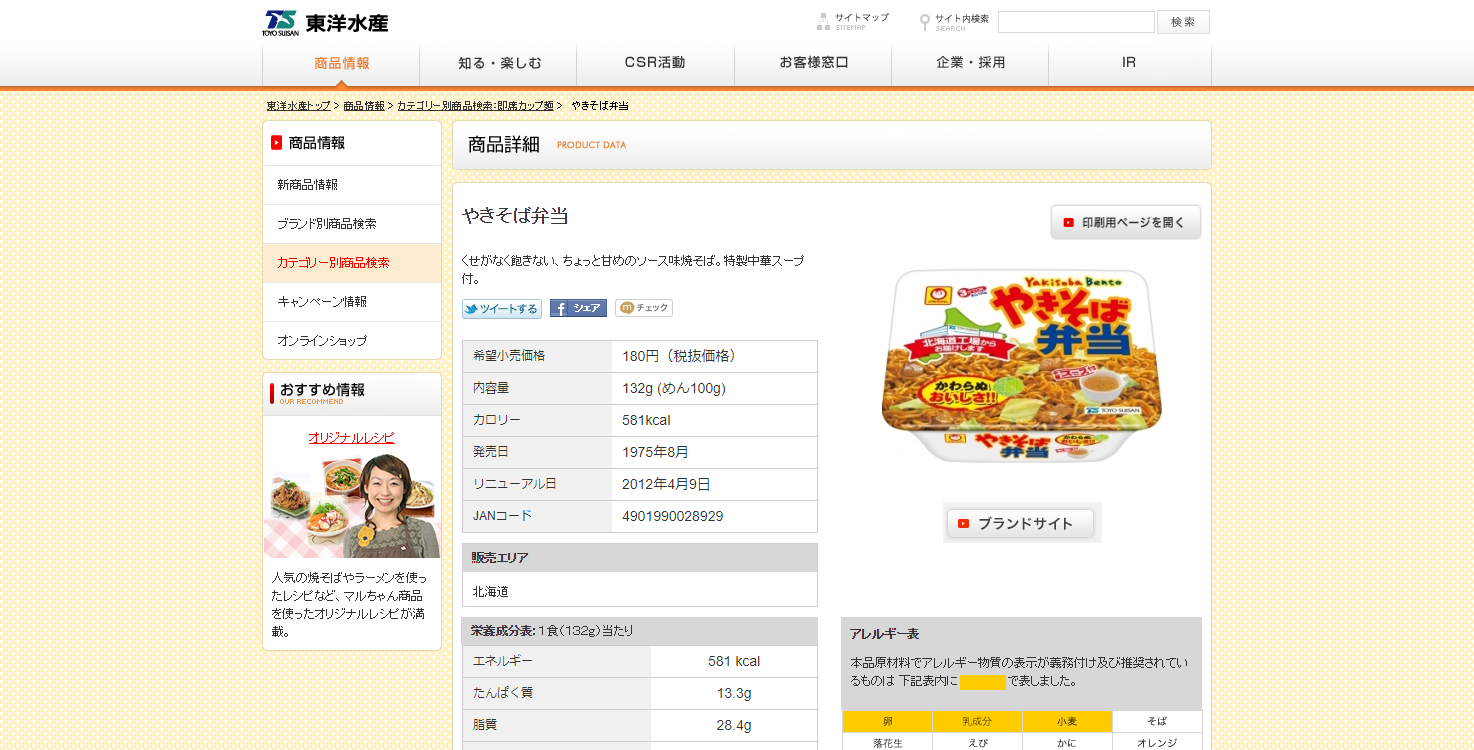Click the 栄養成分表 section header

click(639, 631)
